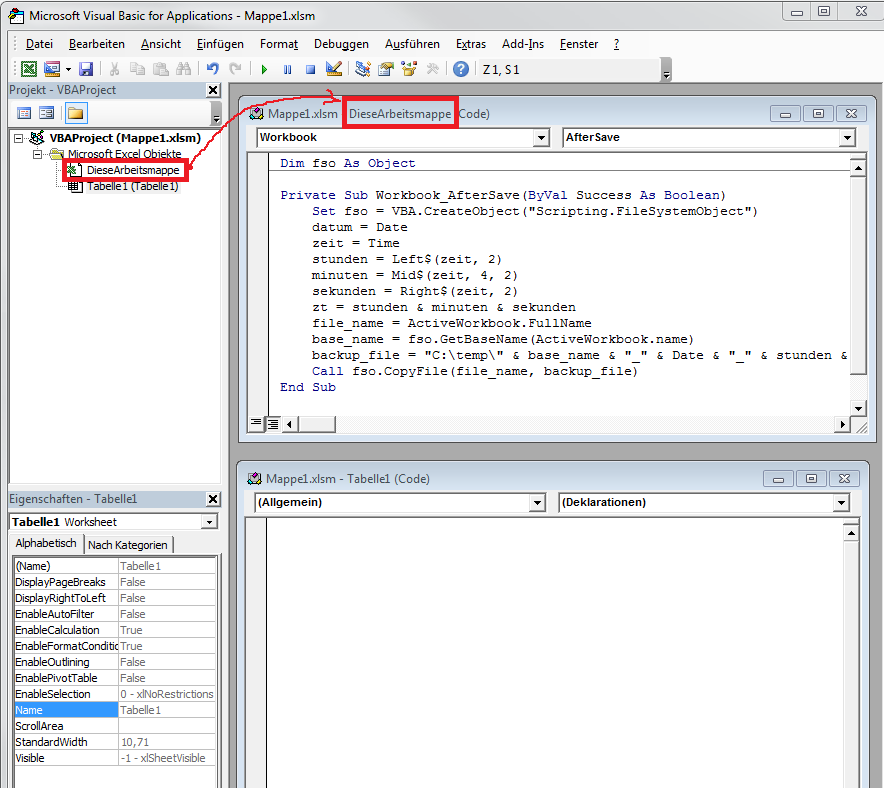Open the Debuggen menu

[x=341, y=44]
